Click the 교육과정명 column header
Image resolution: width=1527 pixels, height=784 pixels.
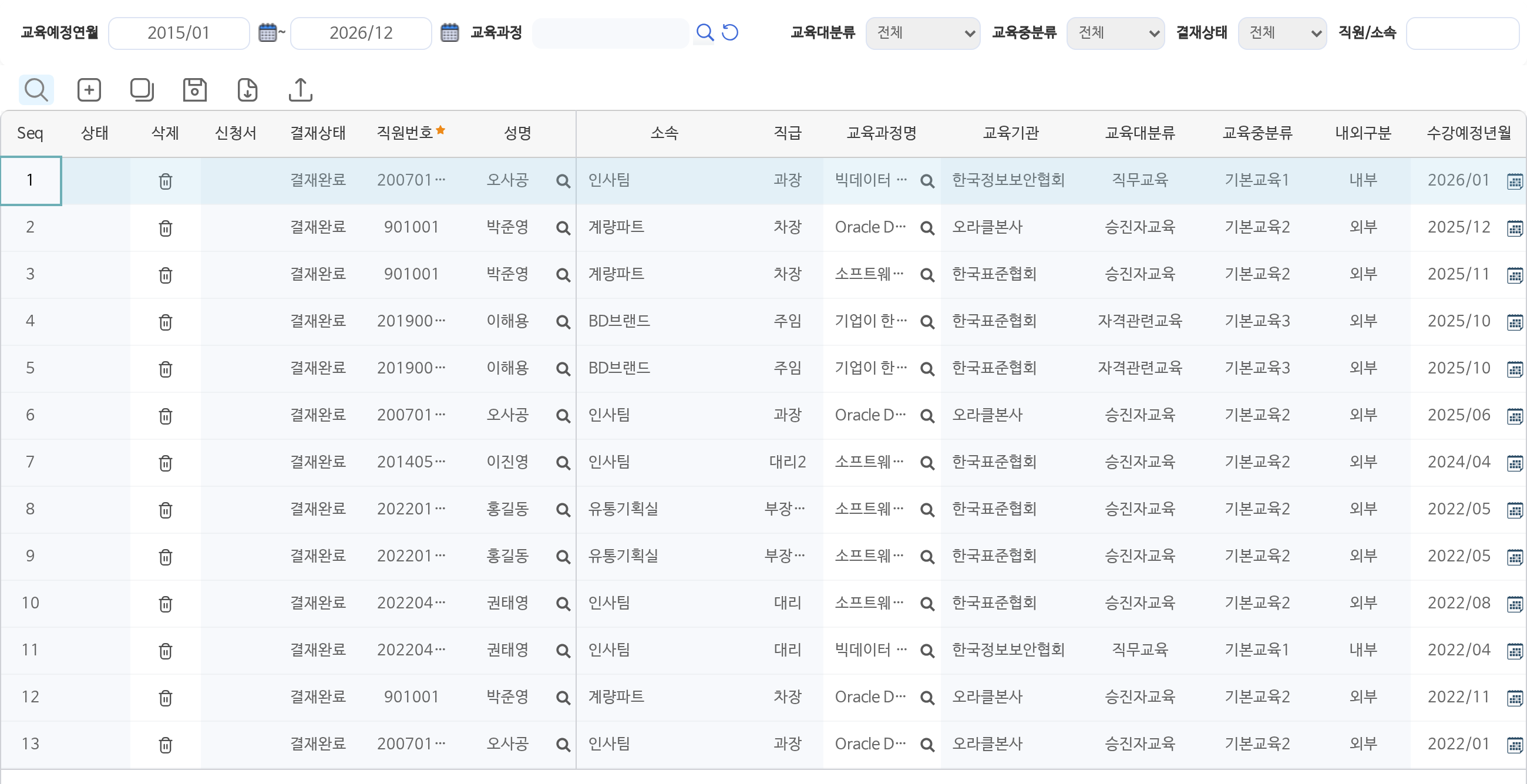point(882,133)
